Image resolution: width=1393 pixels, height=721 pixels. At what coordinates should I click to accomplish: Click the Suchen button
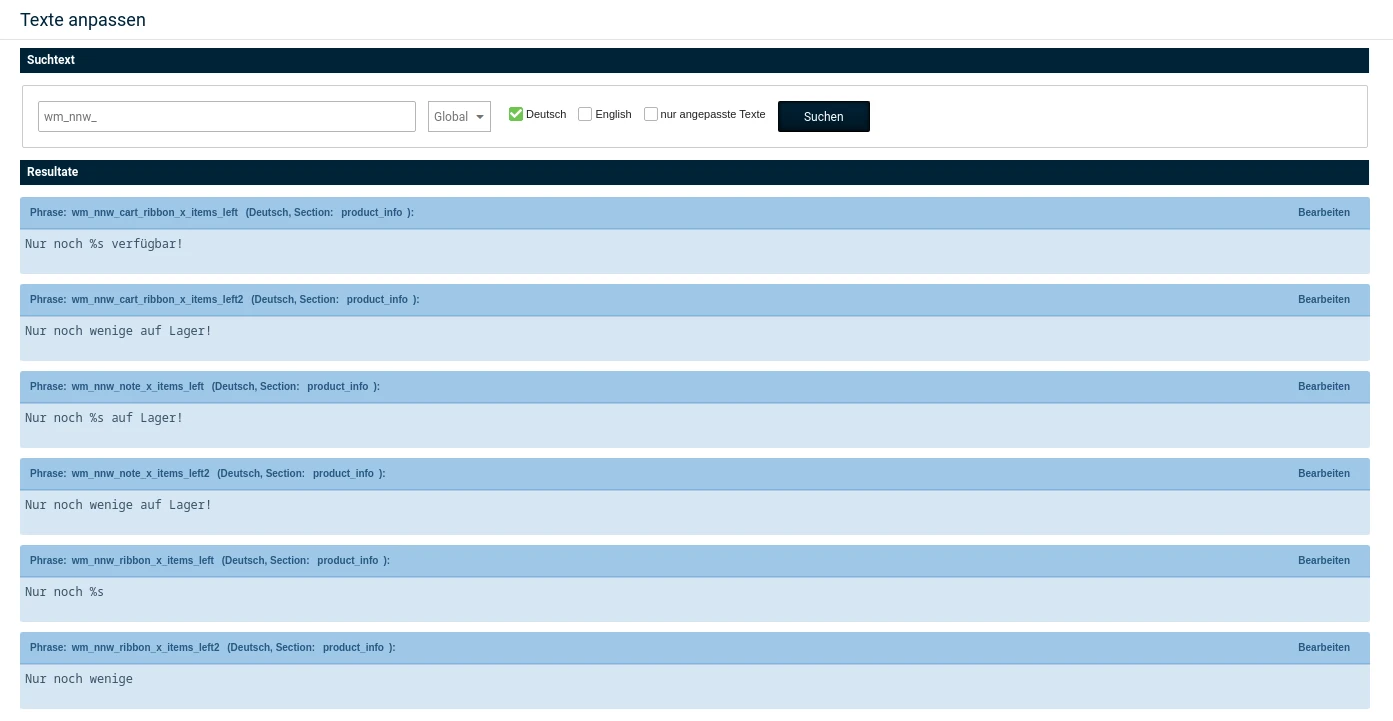pyautogui.click(x=824, y=116)
